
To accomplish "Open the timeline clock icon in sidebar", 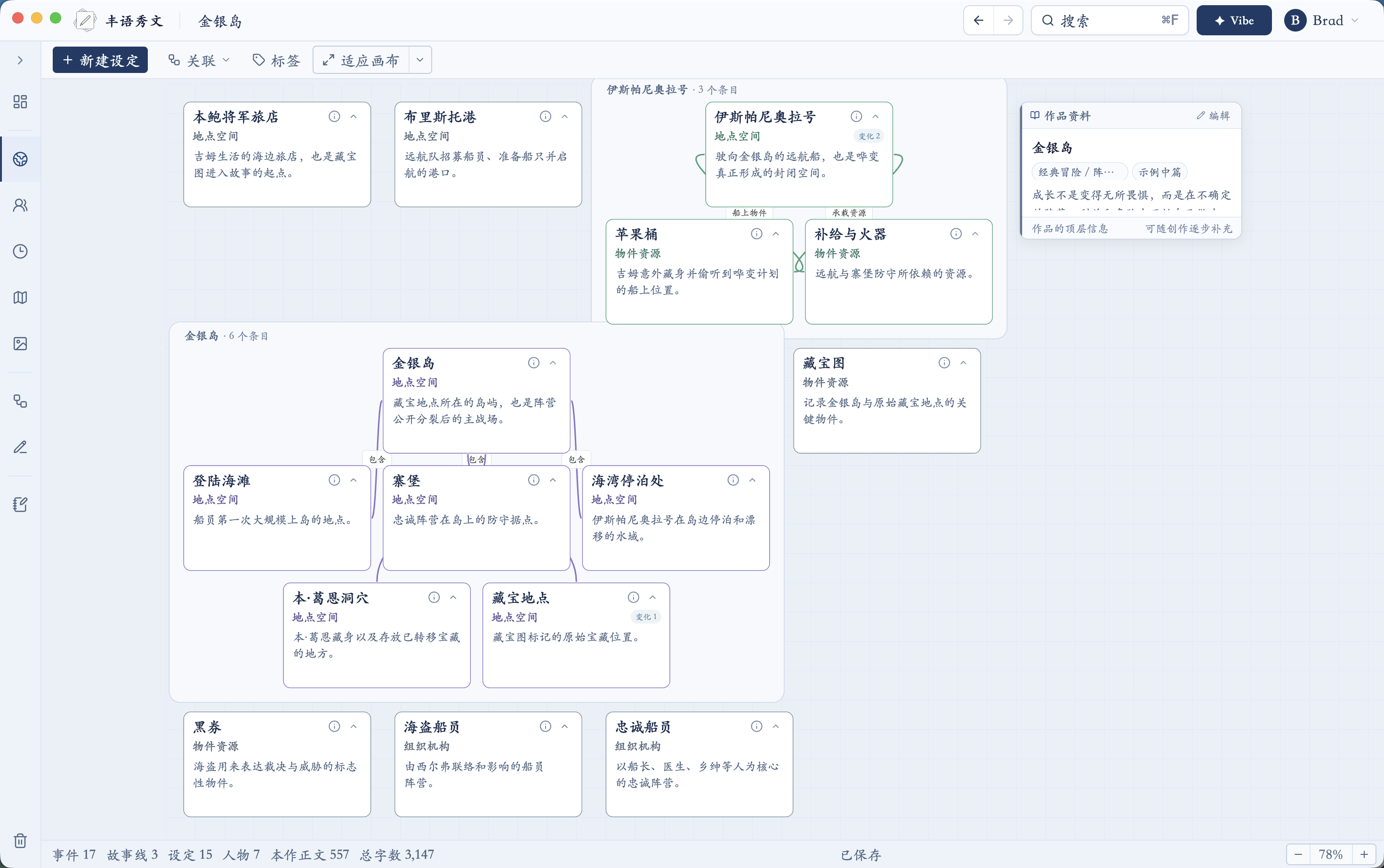I will point(20,251).
